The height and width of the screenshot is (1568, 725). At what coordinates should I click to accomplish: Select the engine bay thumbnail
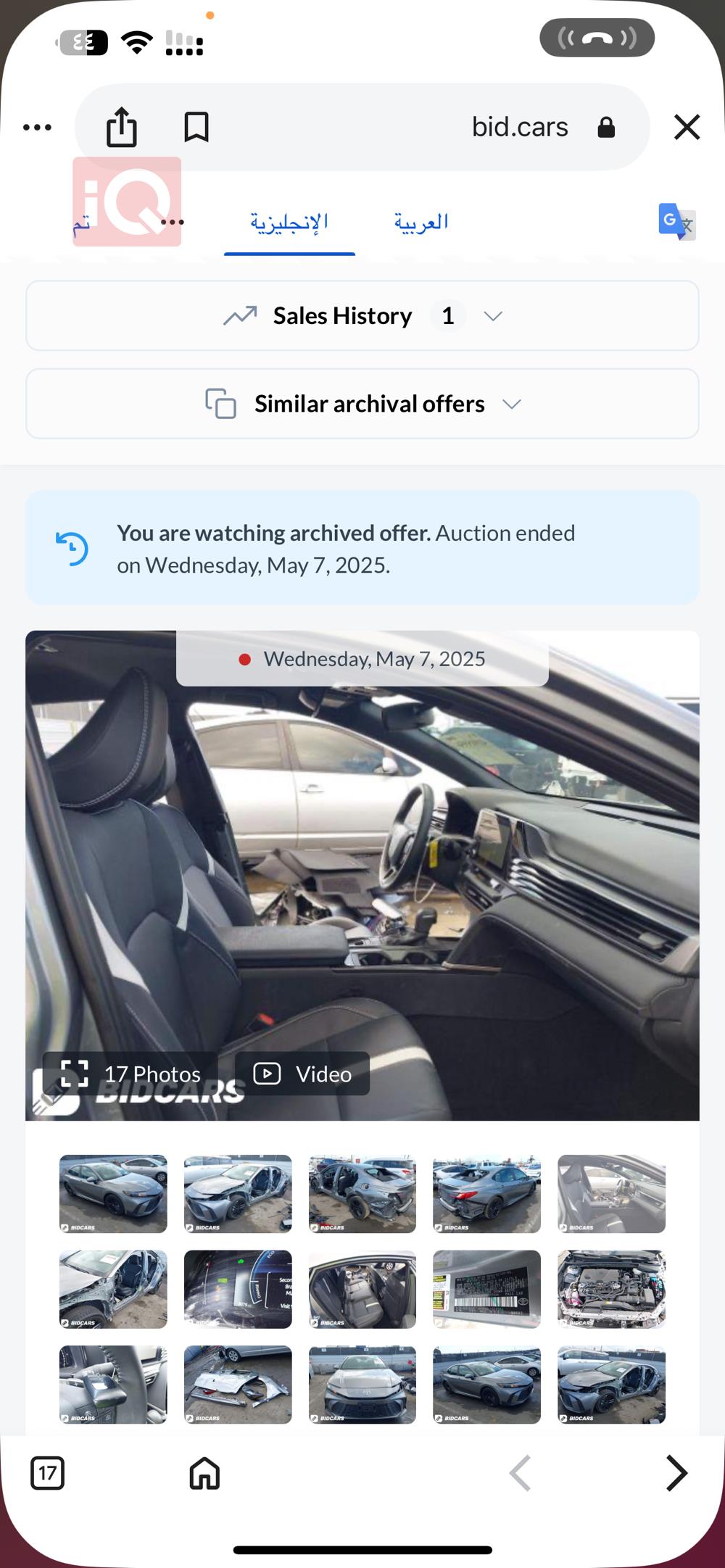pyautogui.click(x=611, y=1289)
